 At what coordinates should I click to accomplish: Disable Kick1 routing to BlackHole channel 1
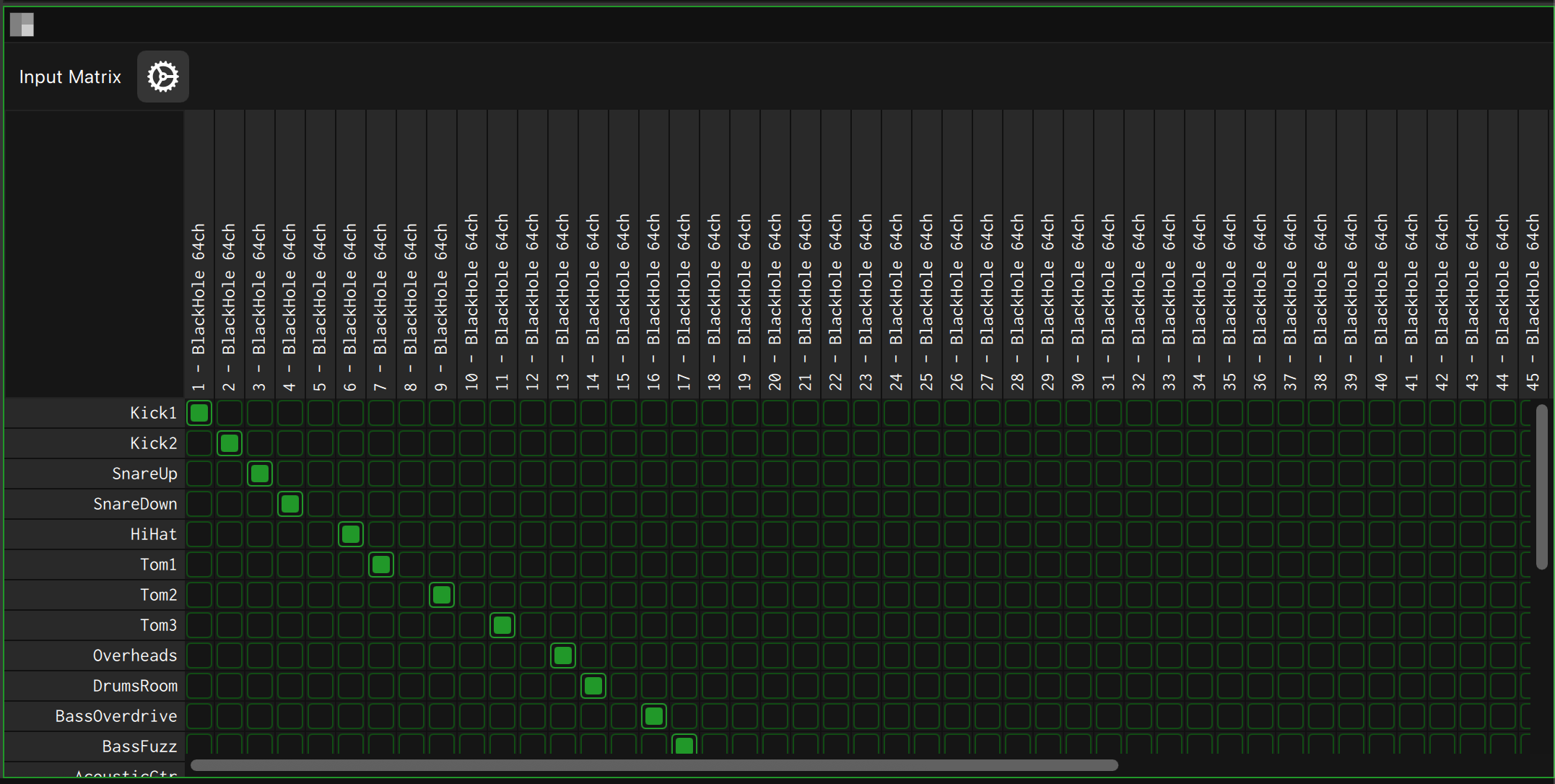[199, 413]
